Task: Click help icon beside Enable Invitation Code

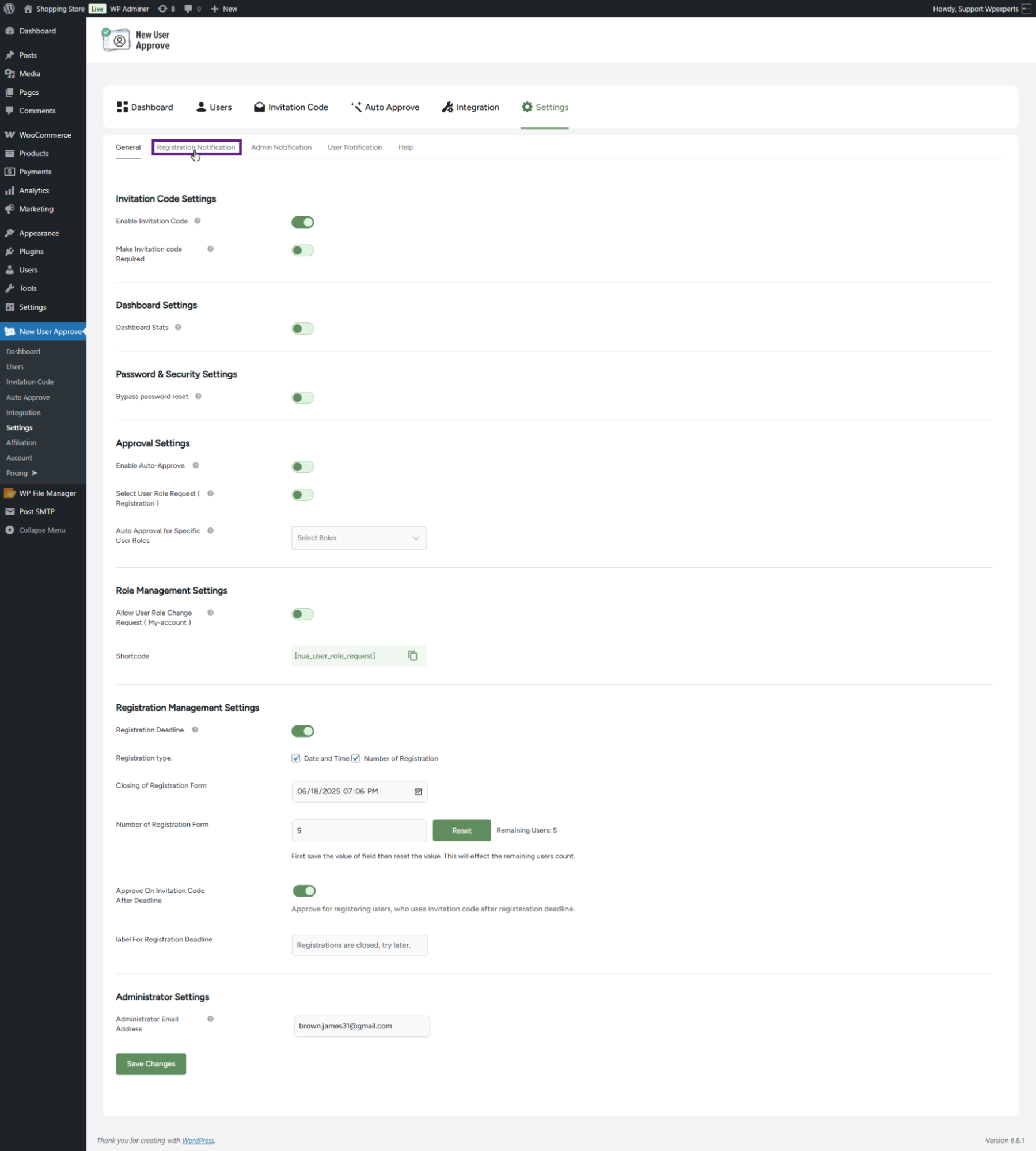Action: click(198, 221)
